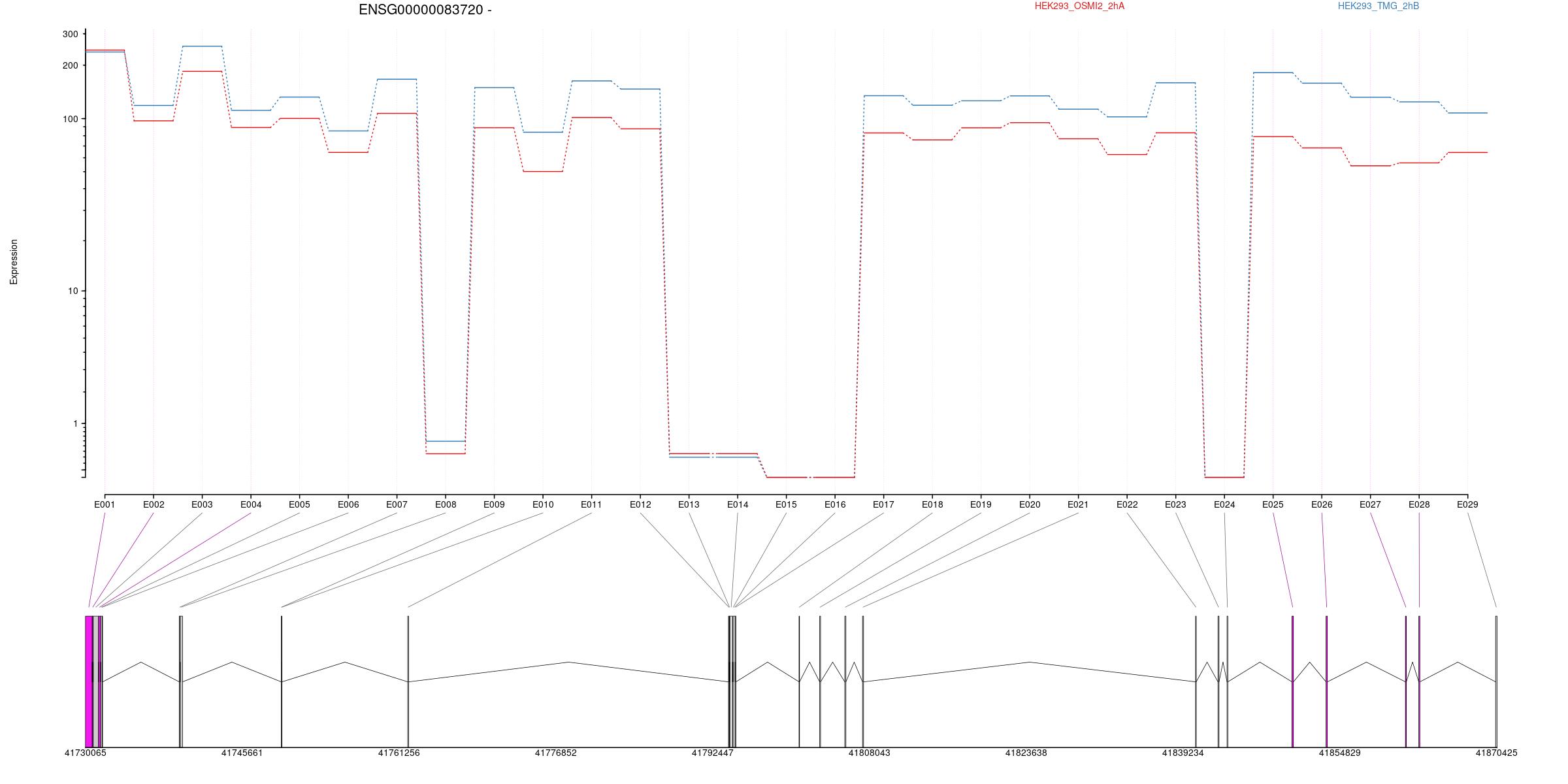Screen dimensions: 1568x784
Task: Click exon label E003
Action: [202, 504]
